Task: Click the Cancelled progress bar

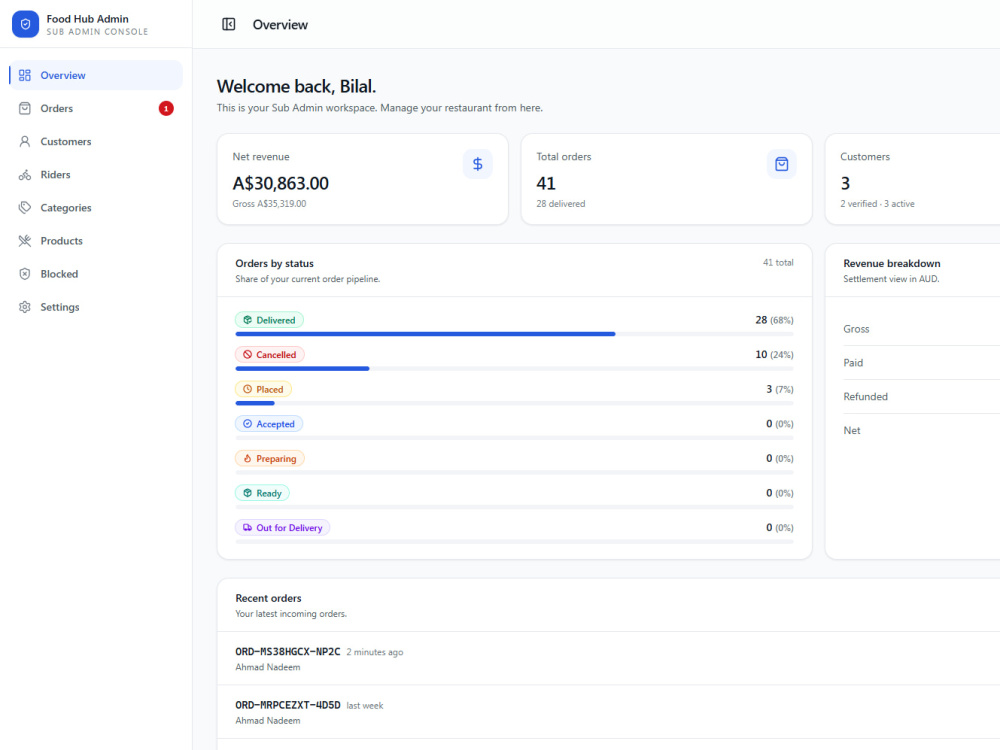Action: coord(514,369)
